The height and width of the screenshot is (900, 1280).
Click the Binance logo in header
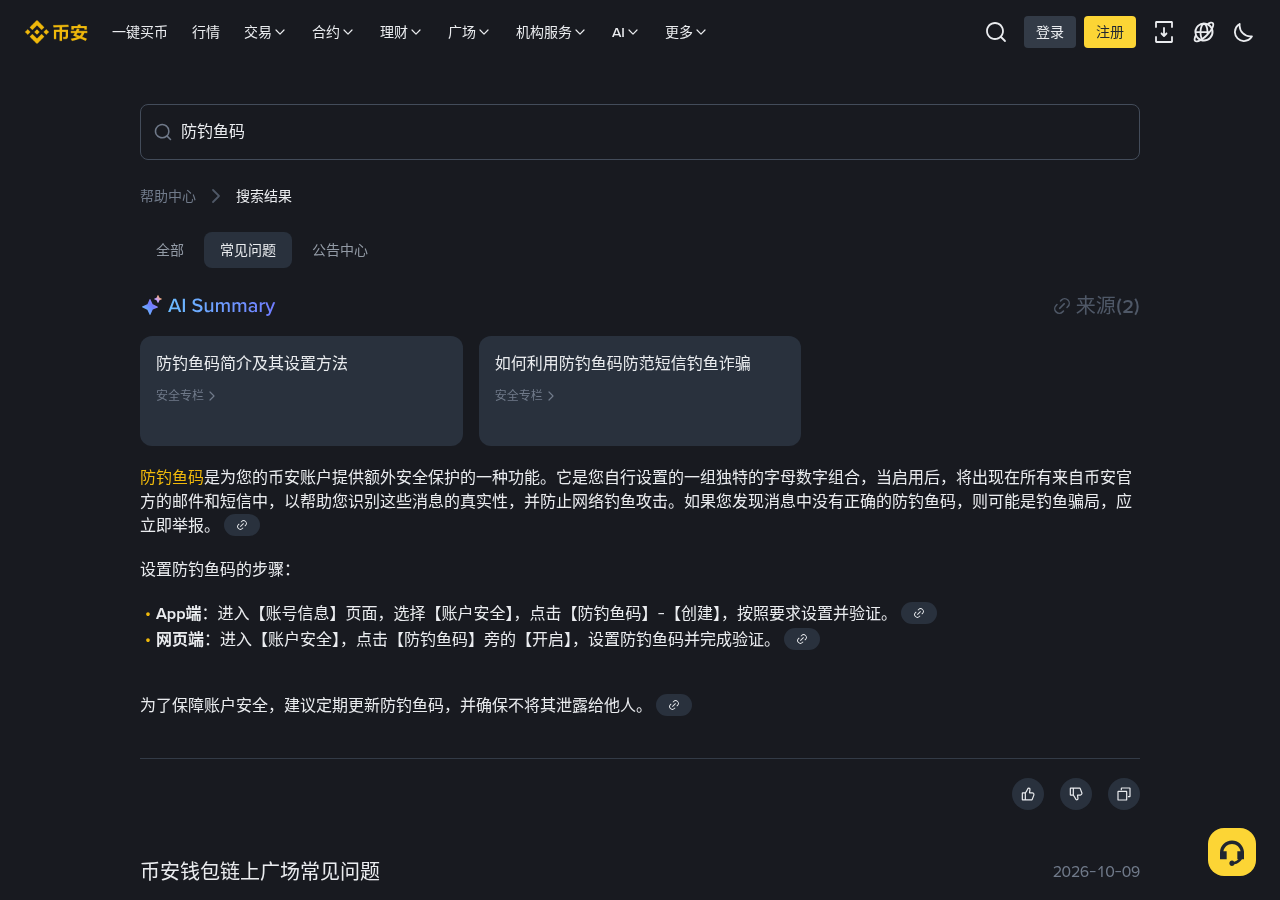pyautogui.click(x=56, y=32)
